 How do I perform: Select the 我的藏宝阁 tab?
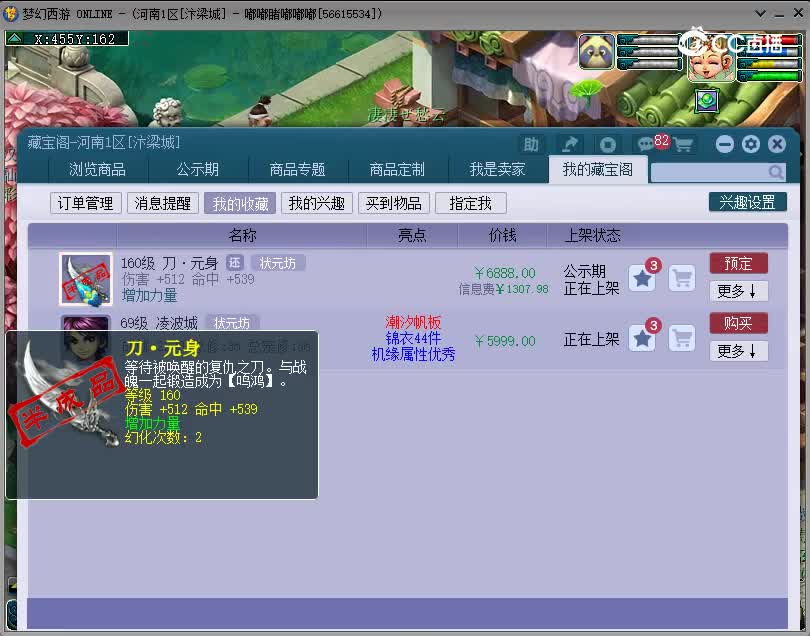(598, 169)
